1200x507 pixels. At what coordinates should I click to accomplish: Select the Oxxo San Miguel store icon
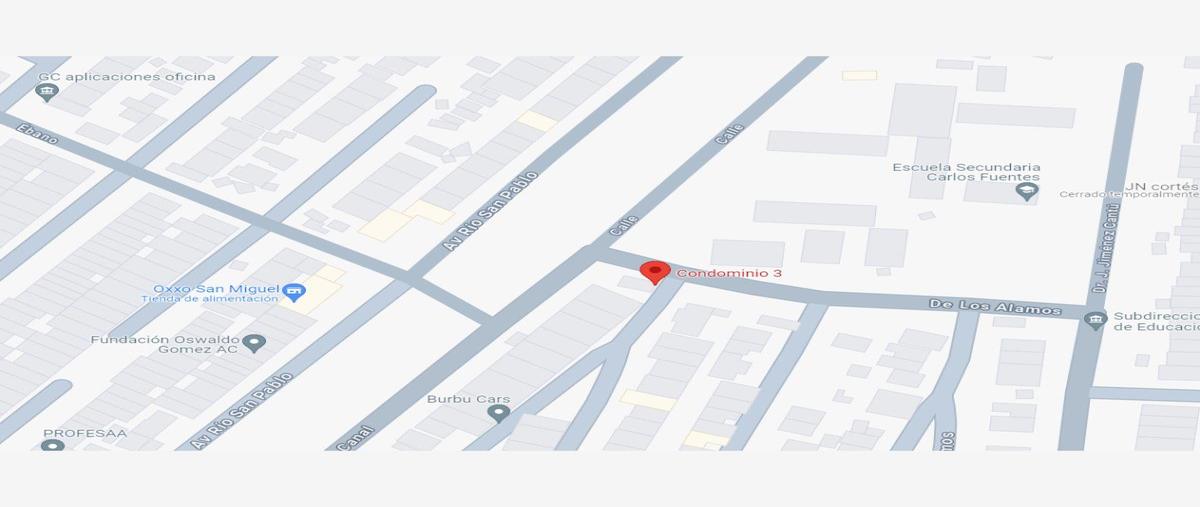tap(294, 292)
